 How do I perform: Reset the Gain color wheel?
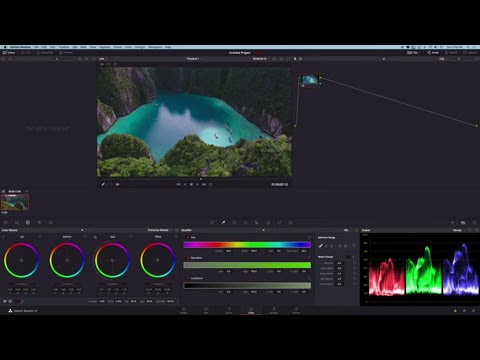131,237
